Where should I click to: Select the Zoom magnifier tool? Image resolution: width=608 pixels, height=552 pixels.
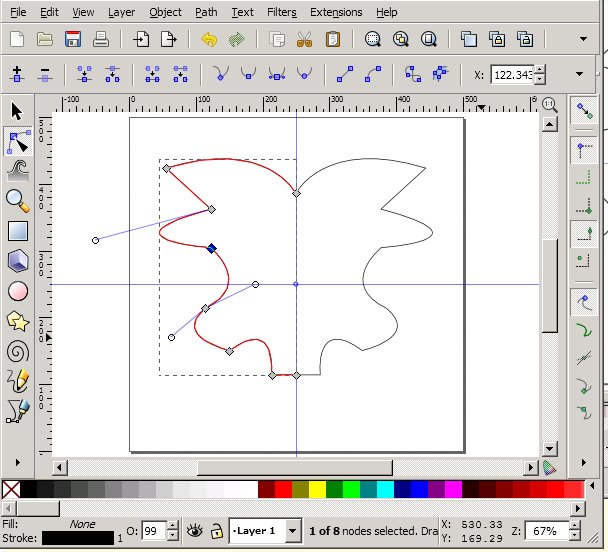tap(17, 200)
